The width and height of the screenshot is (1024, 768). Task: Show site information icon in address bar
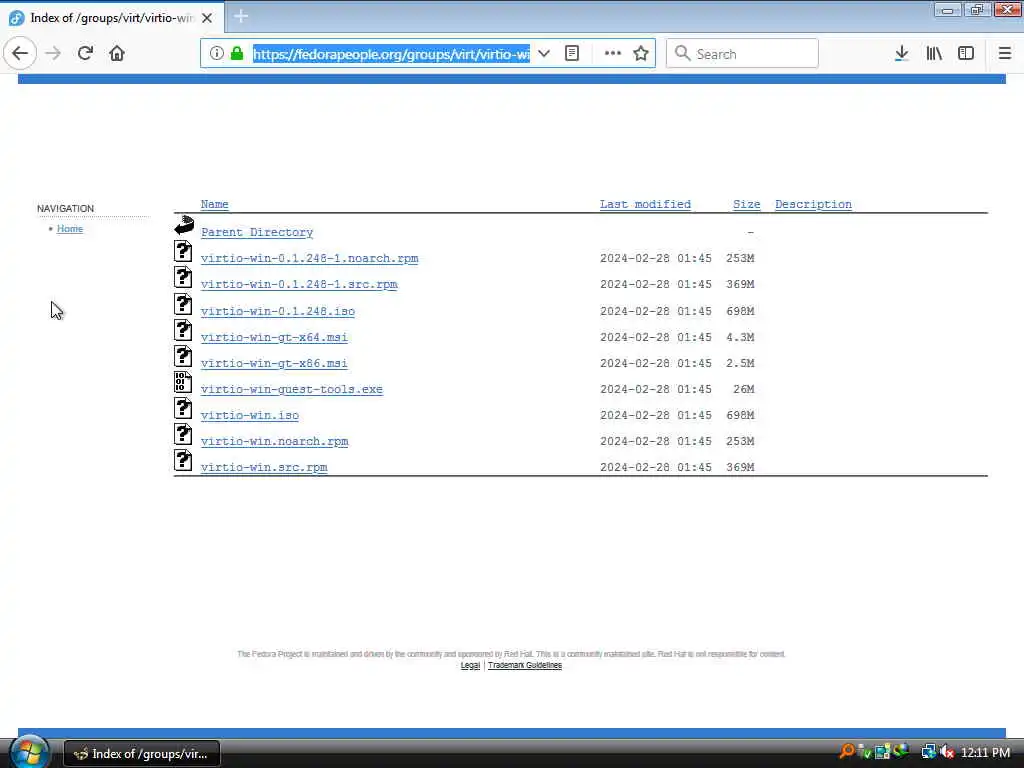(x=216, y=54)
